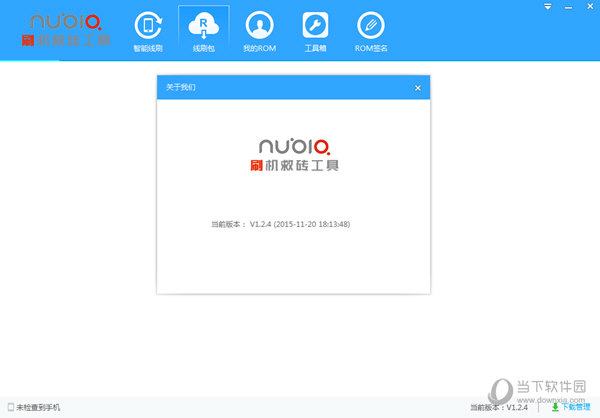Open 下载管理 download manager
The image size is (600, 418).
point(571,407)
